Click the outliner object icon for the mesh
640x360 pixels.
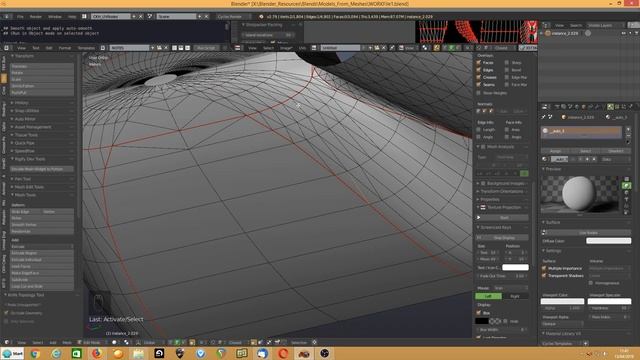click(548, 33)
